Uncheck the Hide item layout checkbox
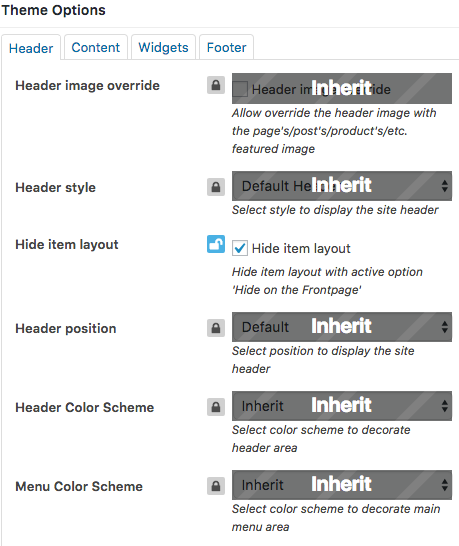 click(x=240, y=248)
